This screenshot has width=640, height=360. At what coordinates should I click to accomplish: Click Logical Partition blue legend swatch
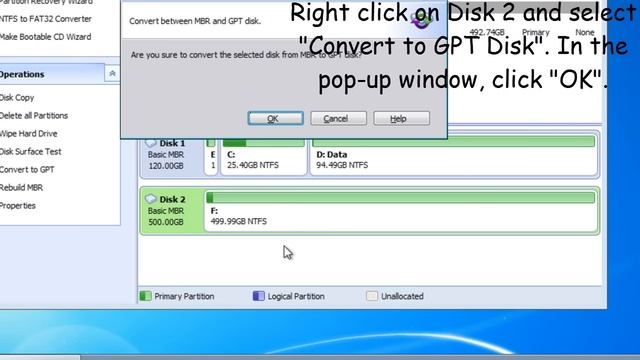coord(258,296)
